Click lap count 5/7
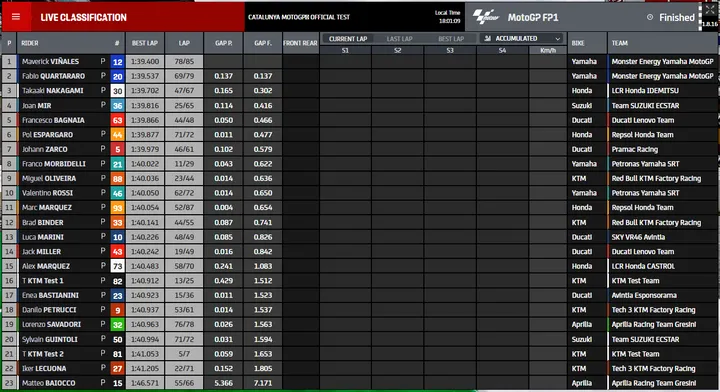The height and width of the screenshot is (392, 720). click(x=184, y=354)
